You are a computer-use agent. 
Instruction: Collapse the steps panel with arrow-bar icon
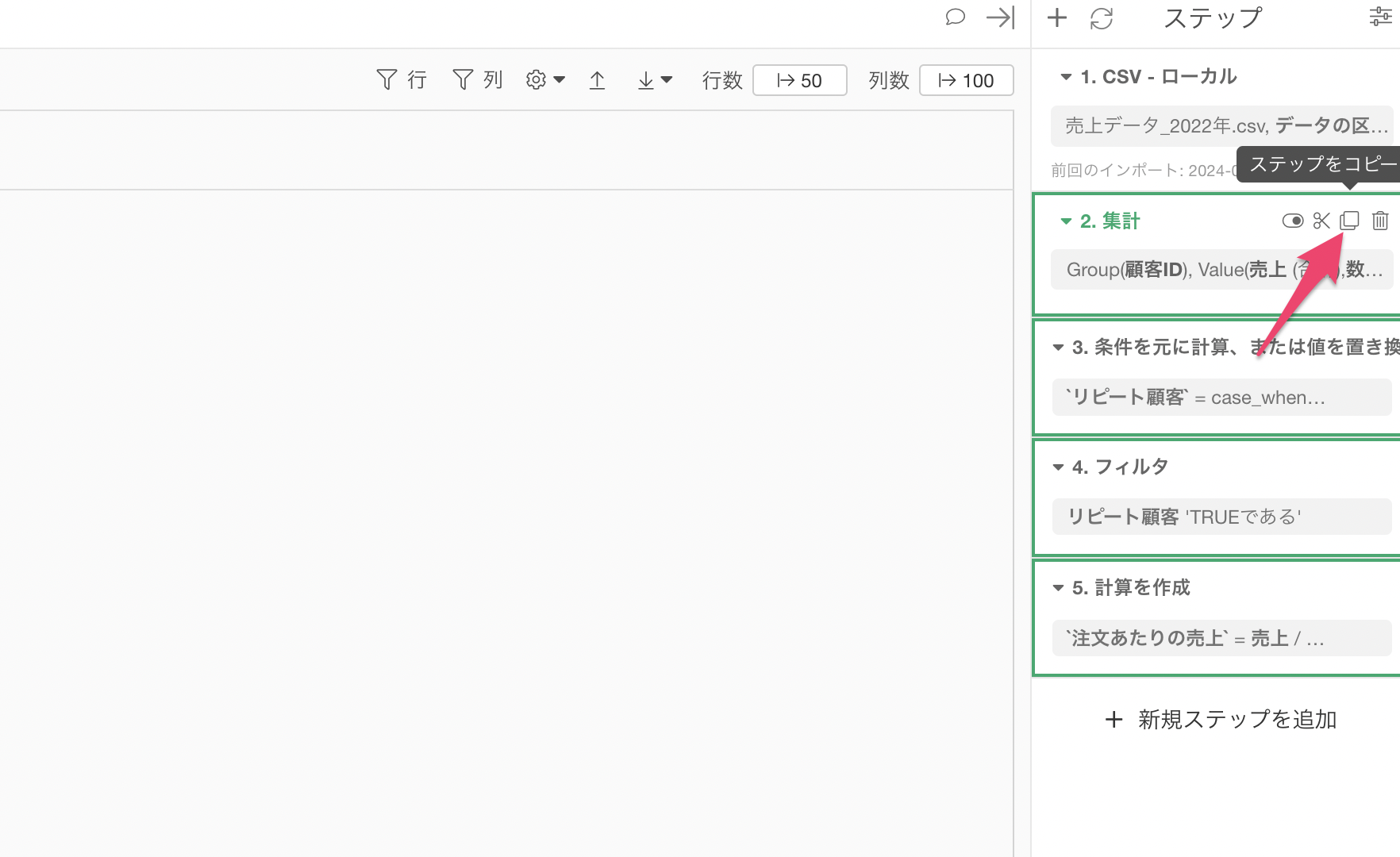(1000, 17)
